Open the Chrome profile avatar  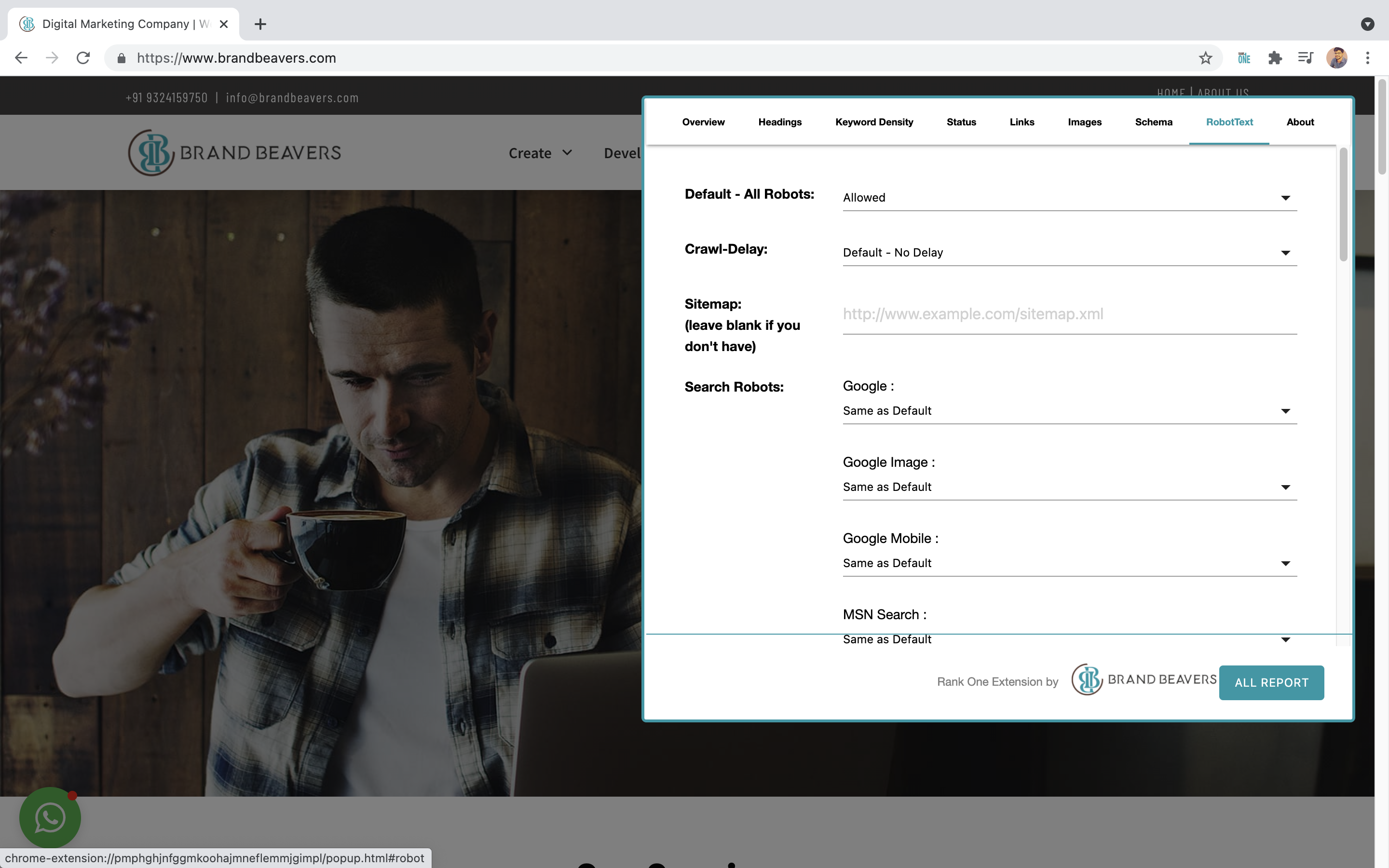(1338, 57)
